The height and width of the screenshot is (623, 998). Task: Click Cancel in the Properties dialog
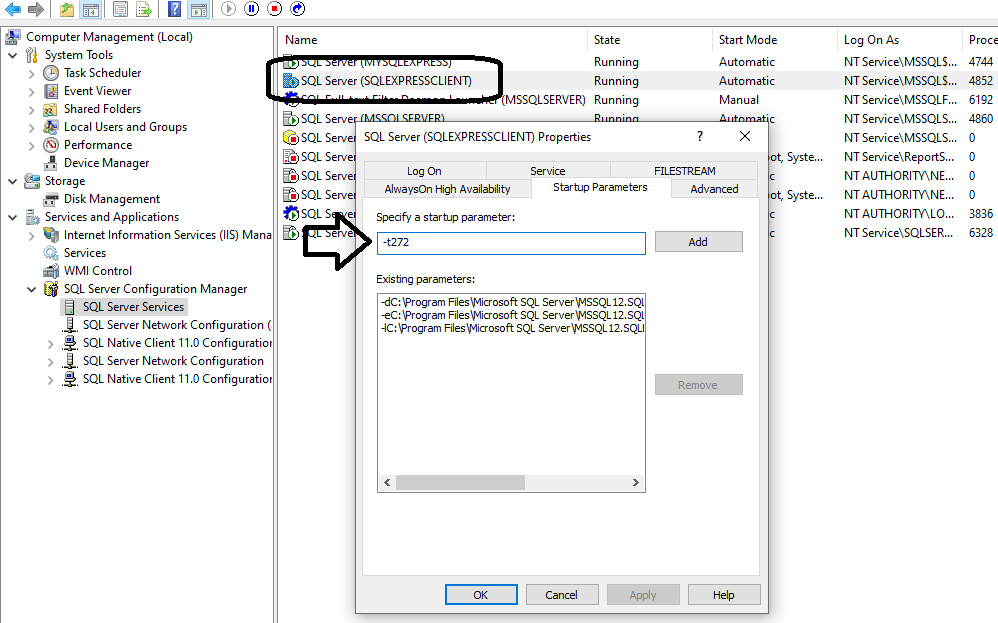[561, 595]
